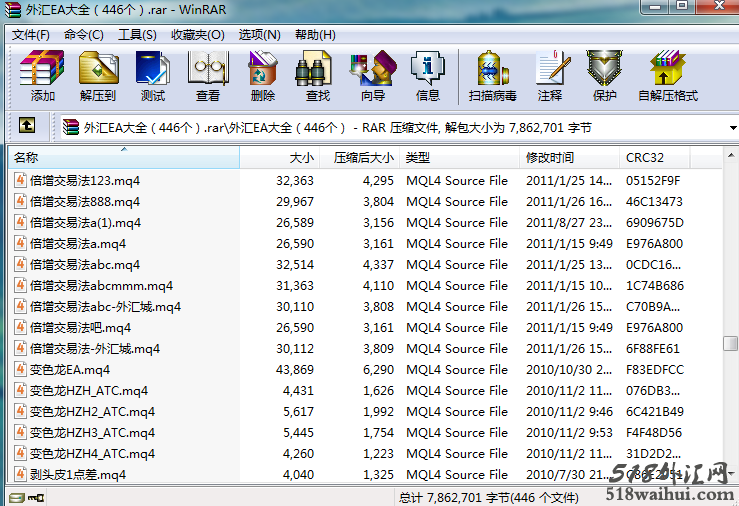The width and height of the screenshot is (739, 506).
Task: Click the key password icon in status bar
Action: (36, 498)
